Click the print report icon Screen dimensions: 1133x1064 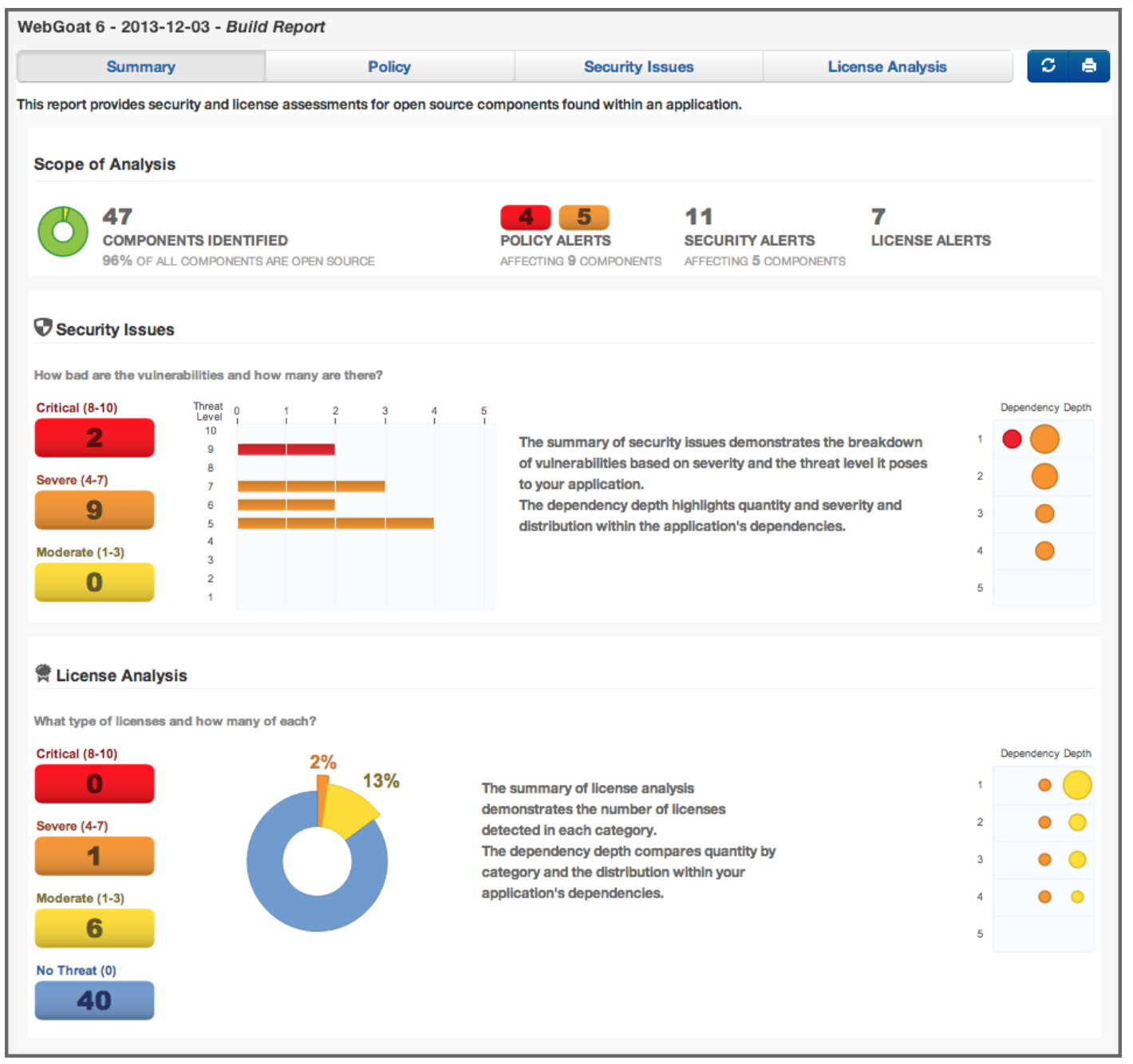[1088, 66]
